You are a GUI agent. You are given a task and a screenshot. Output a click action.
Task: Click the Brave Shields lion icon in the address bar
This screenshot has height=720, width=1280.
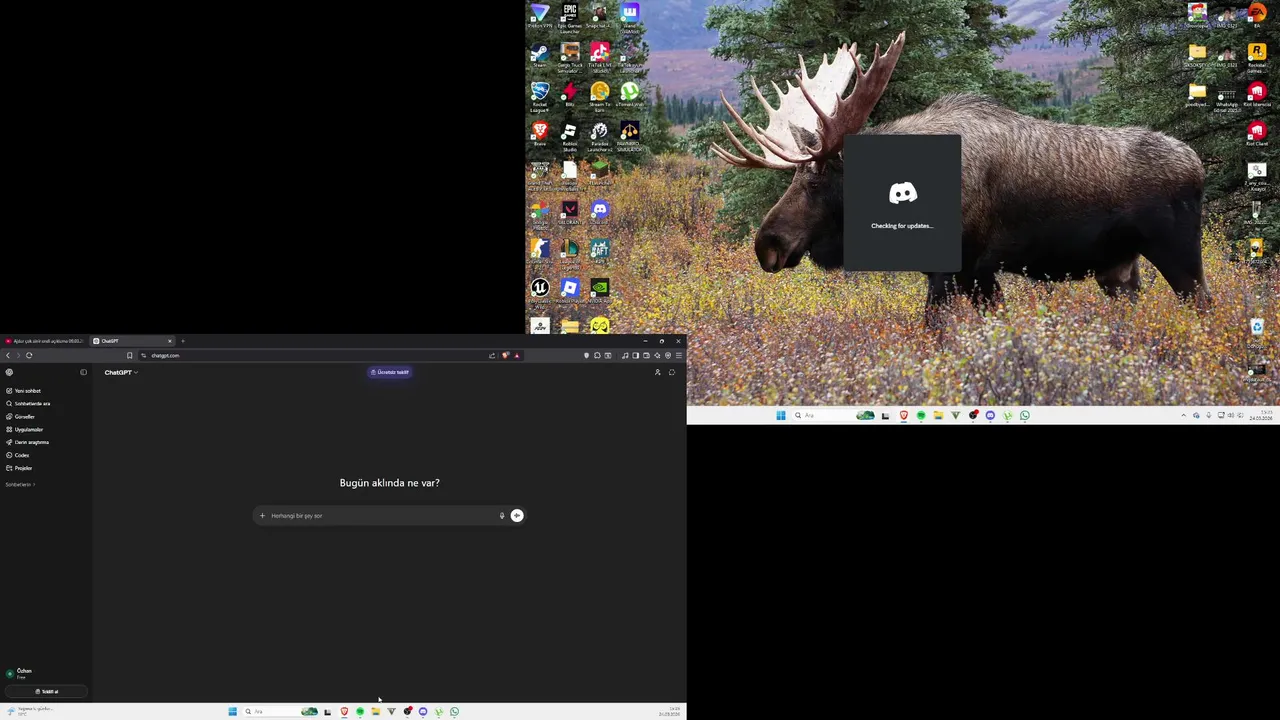point(505,355)
